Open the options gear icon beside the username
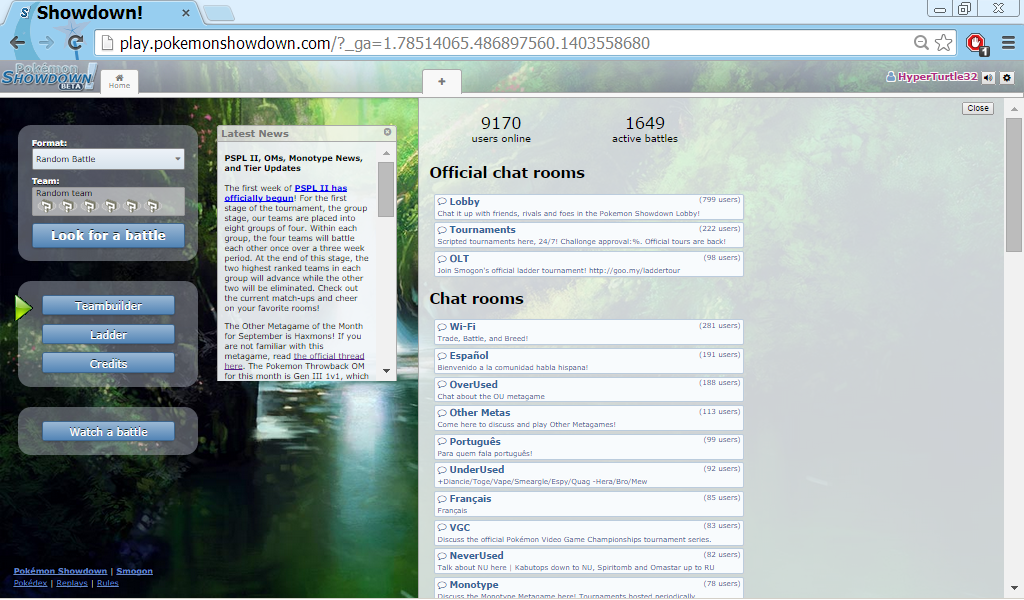1024x600 pixels. [1006, 78]
